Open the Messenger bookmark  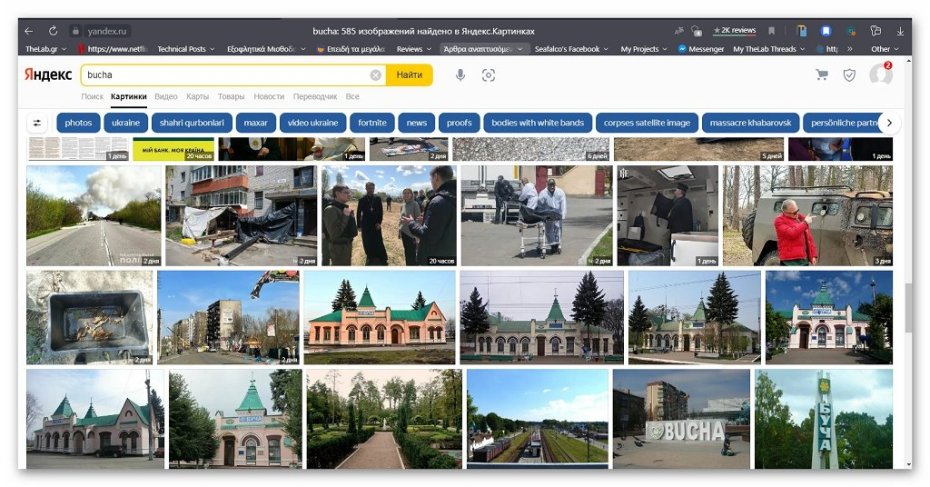701,49
